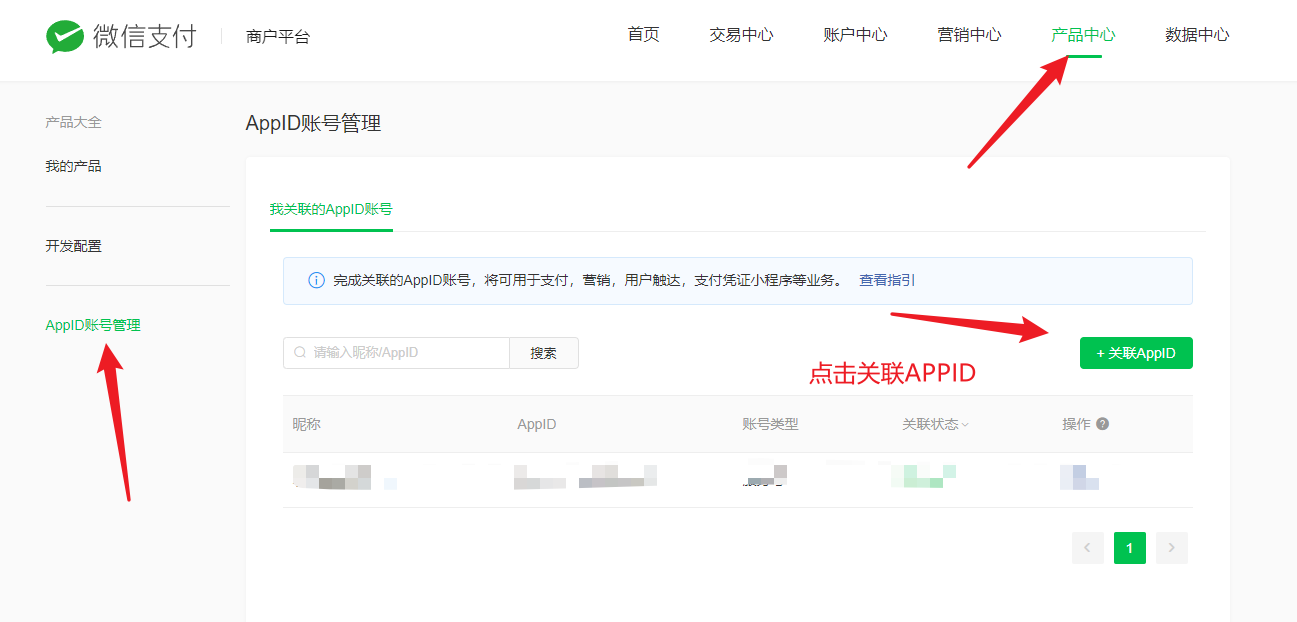The image size is (1297, 622).
Task: Click the 产品大全 sidebar heading
Action: pyautogui.click(x=73, y=122)
